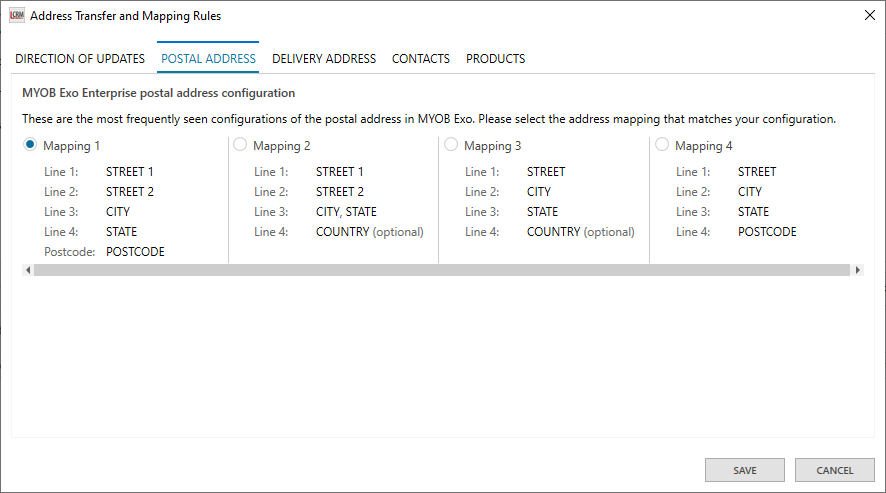Switch to the Products tab

495,59
